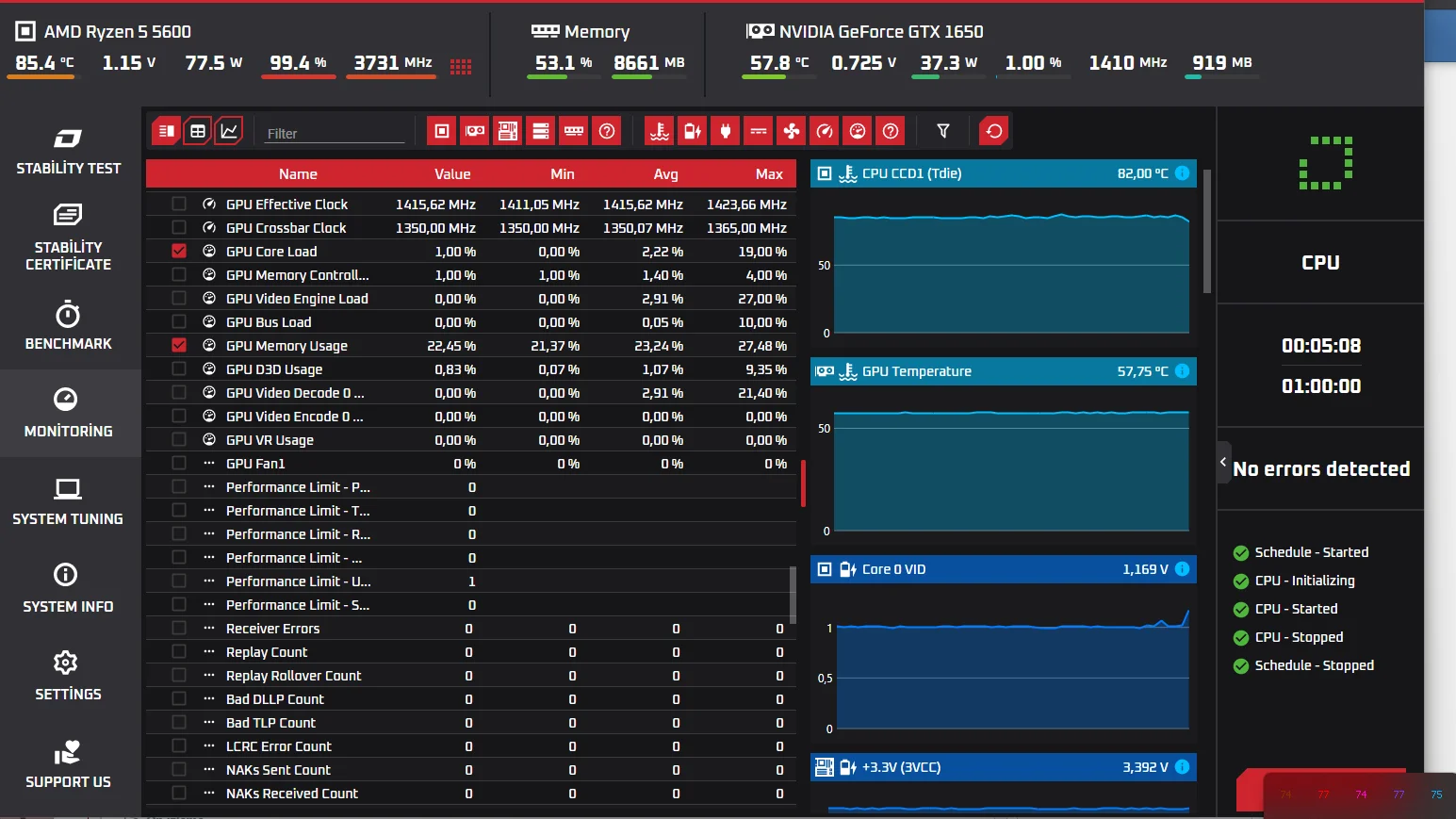Screen dimensions: 1456x819
Task: Toggle load usage sensor type filter
Action: click(x=858, y=131)
